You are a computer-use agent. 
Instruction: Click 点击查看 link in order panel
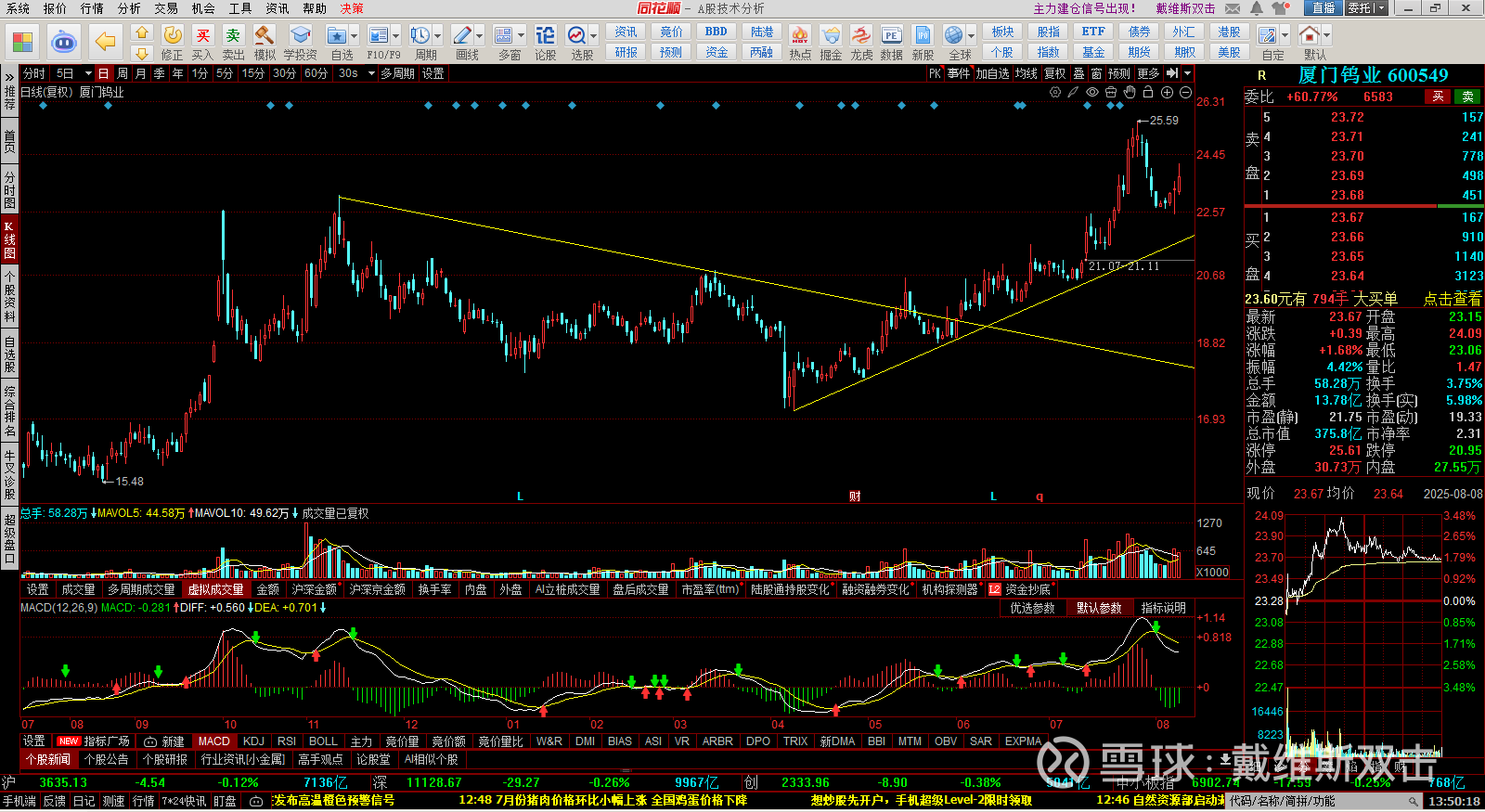tap(1453, 299)
